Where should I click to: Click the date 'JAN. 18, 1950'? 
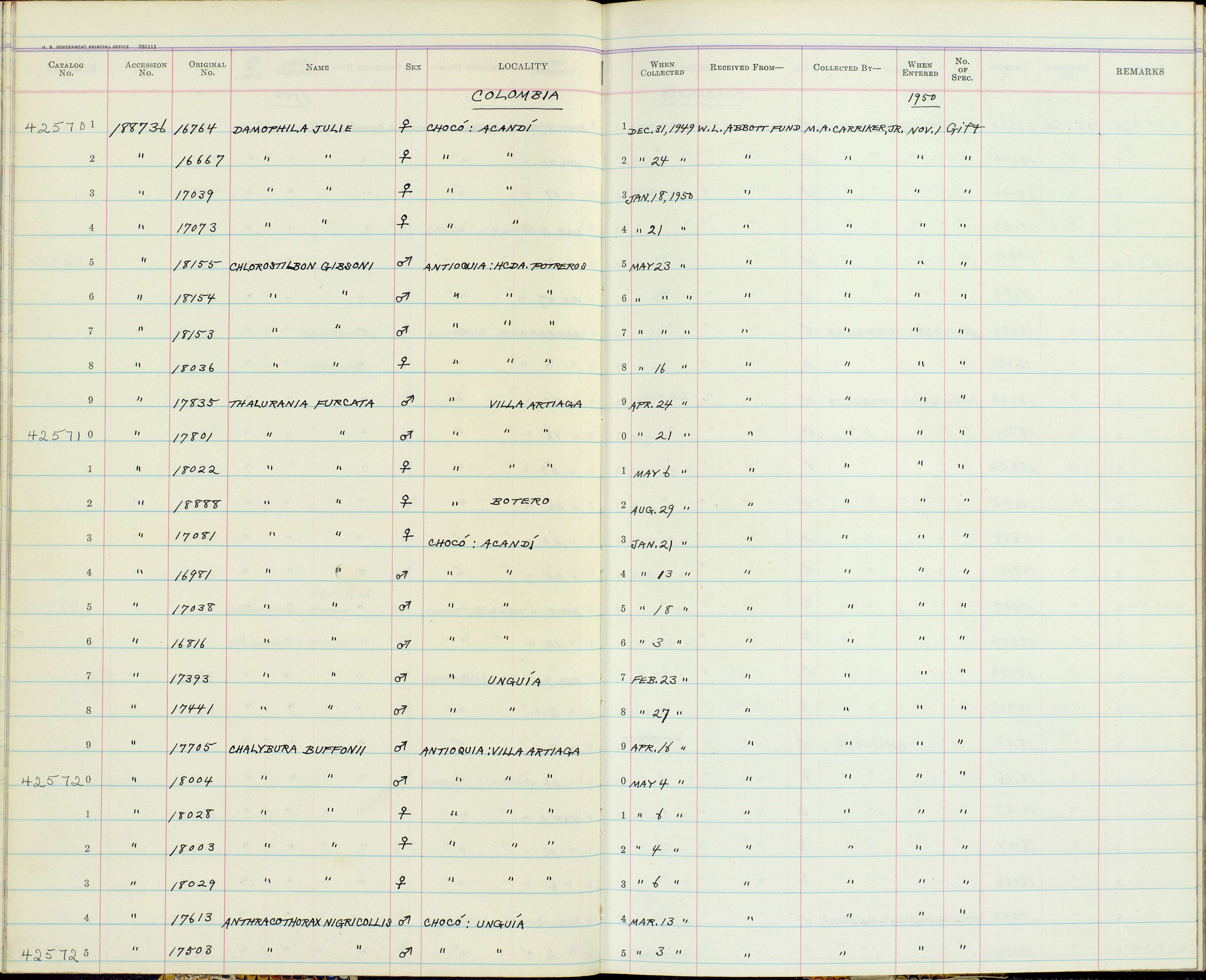[x=661, y=196]
